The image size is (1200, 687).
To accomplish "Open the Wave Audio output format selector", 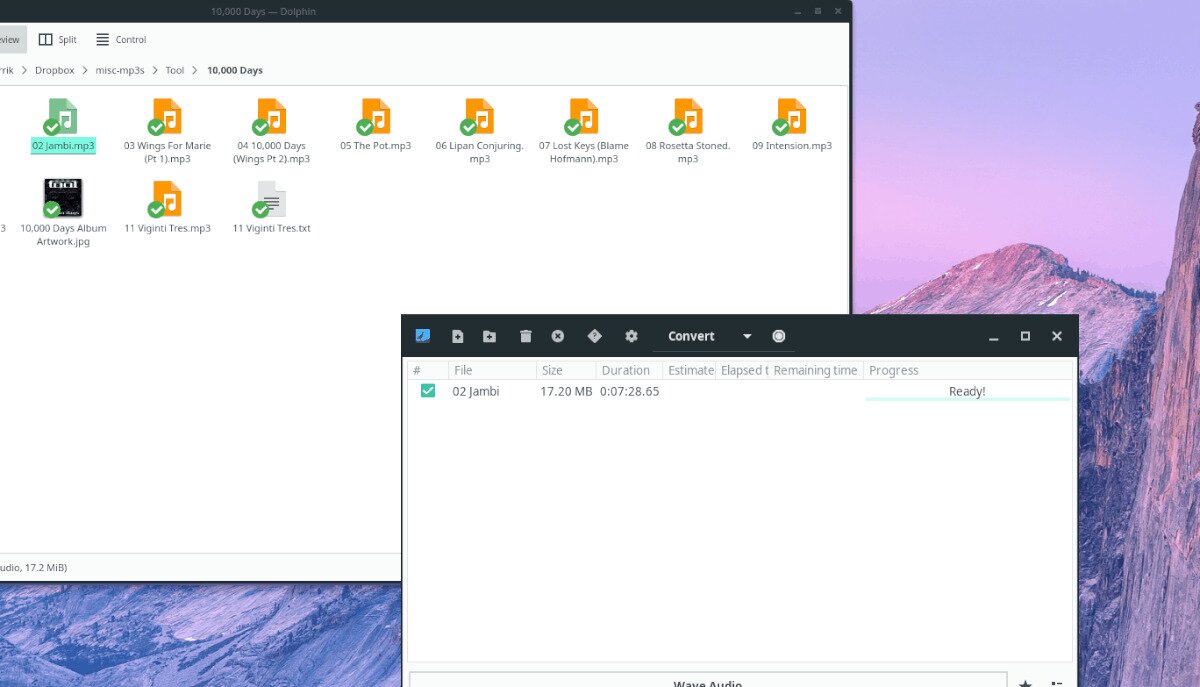I will [x=708, y=682].
